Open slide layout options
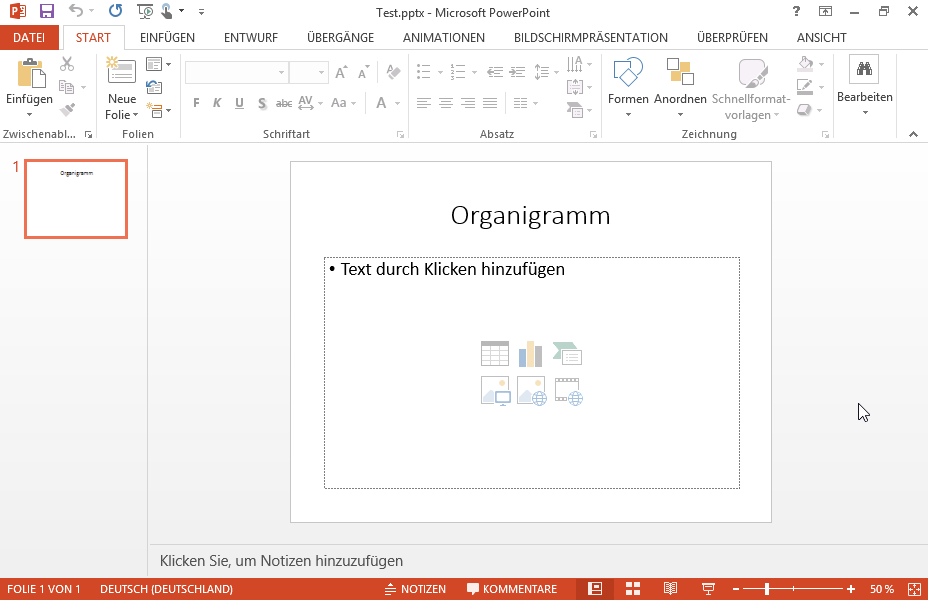Image resolution: width=928 pixels, height=600 pixels. (158, 64)
